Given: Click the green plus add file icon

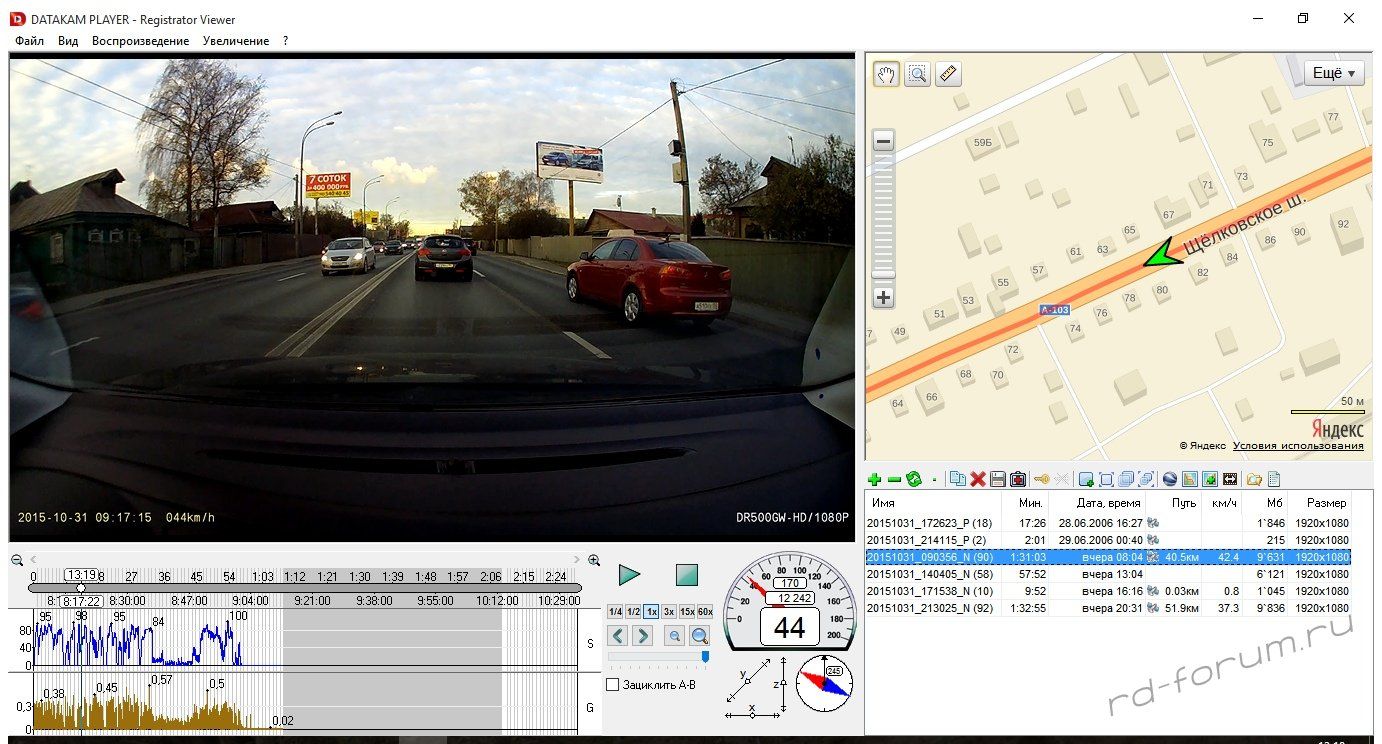Looking at the screenshot, I should 875,480.
